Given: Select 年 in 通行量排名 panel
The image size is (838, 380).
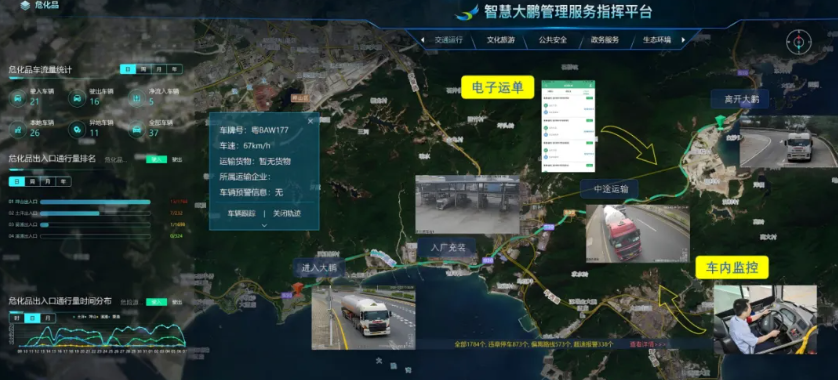Looking at the screenshot, I should coord(64,182).
